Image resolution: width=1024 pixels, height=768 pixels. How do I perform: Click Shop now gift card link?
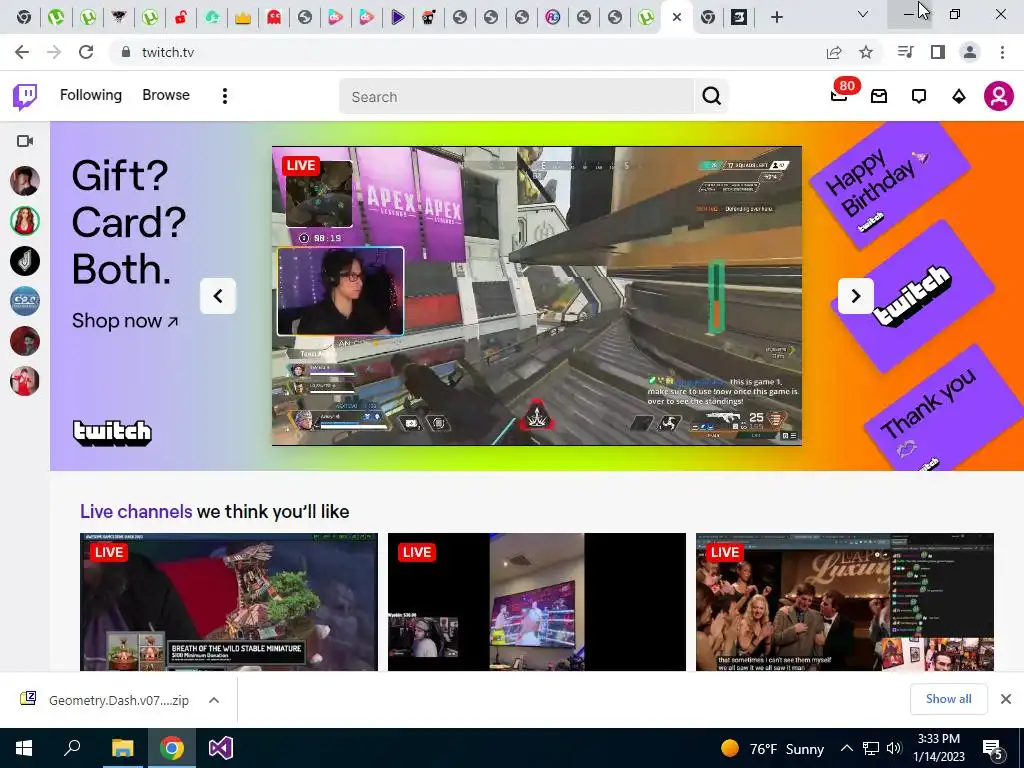[125, 321]
